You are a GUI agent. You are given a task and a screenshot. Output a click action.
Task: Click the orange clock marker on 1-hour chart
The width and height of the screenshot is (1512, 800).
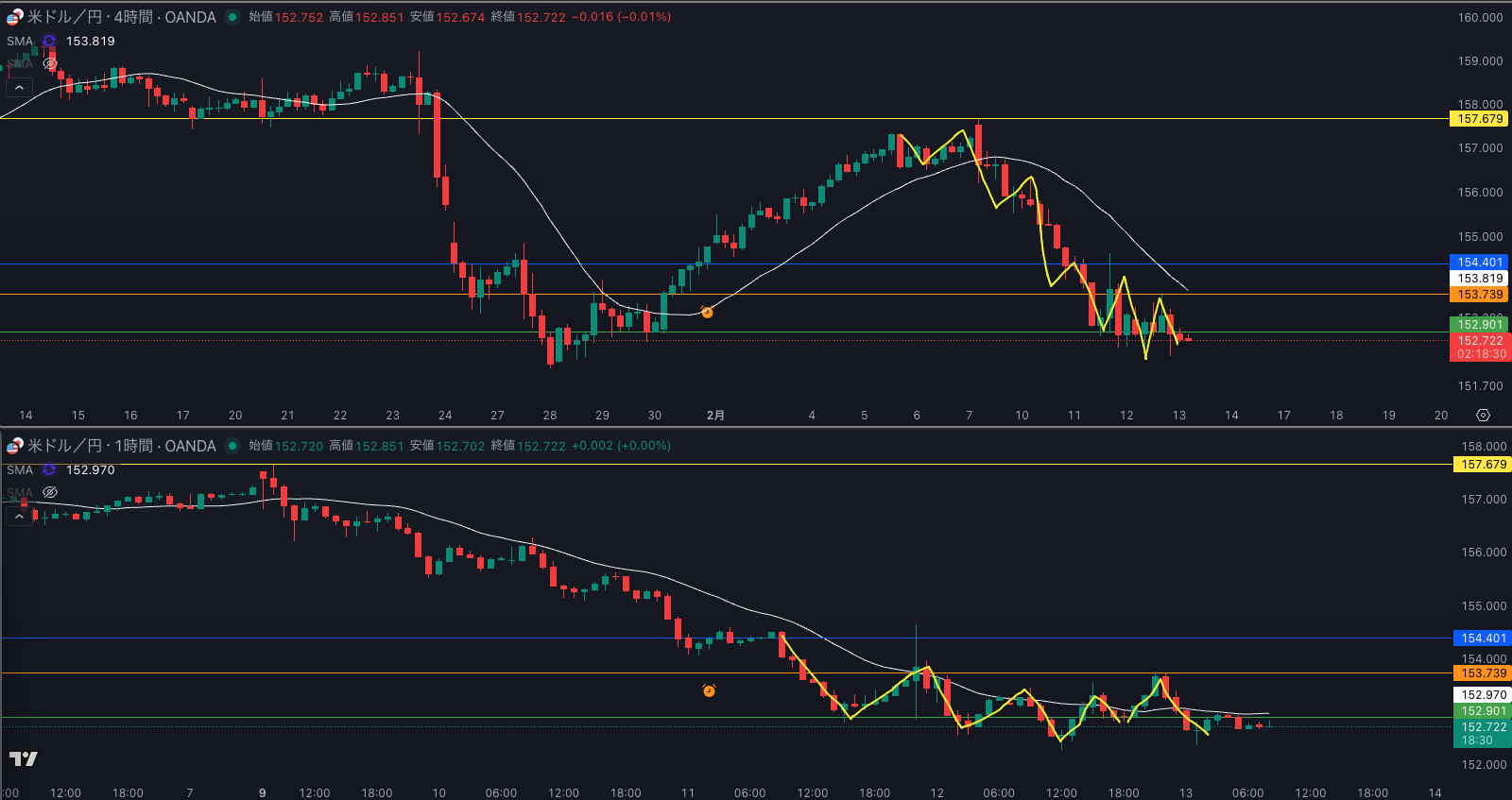click(x=709, y=691)
